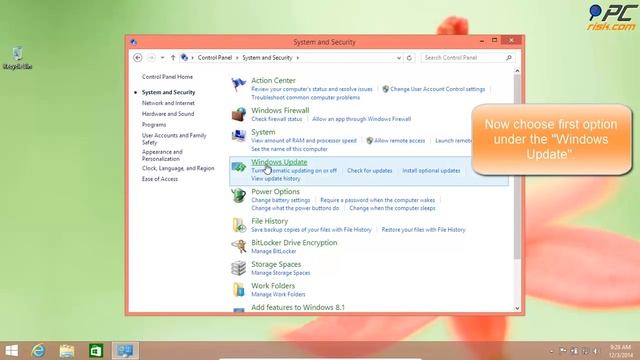
Task: Click Check firewall status link
Action: pos(277,119)
